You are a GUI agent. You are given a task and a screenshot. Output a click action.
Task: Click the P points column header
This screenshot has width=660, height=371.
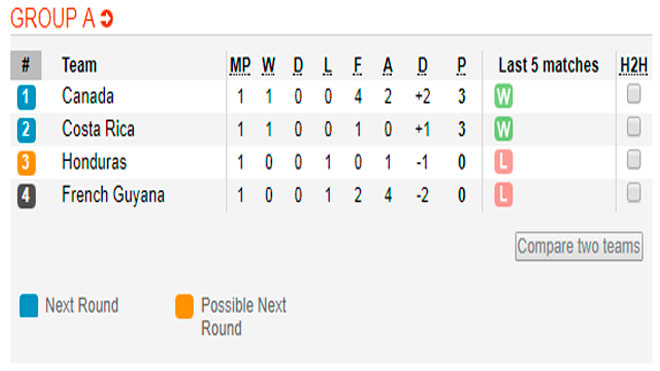point(461,66)
